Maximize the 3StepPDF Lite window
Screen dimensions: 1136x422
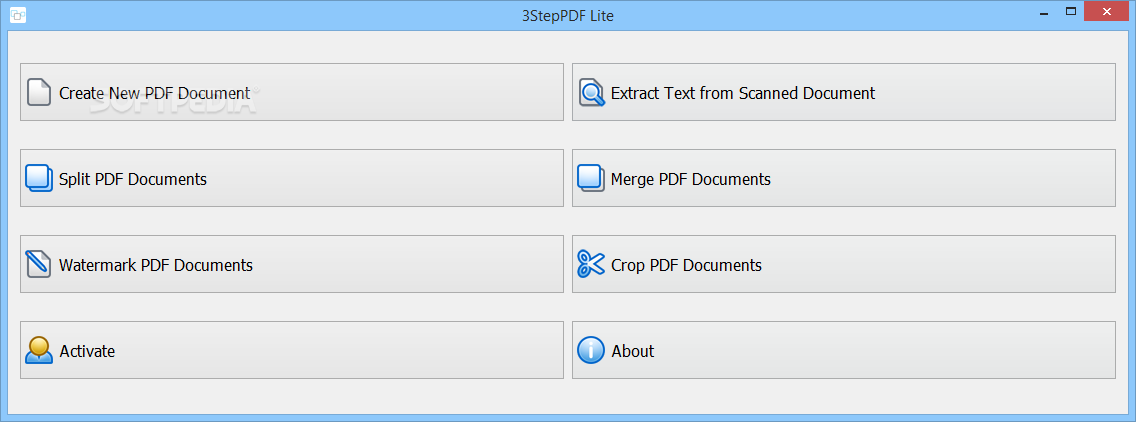1070,12
